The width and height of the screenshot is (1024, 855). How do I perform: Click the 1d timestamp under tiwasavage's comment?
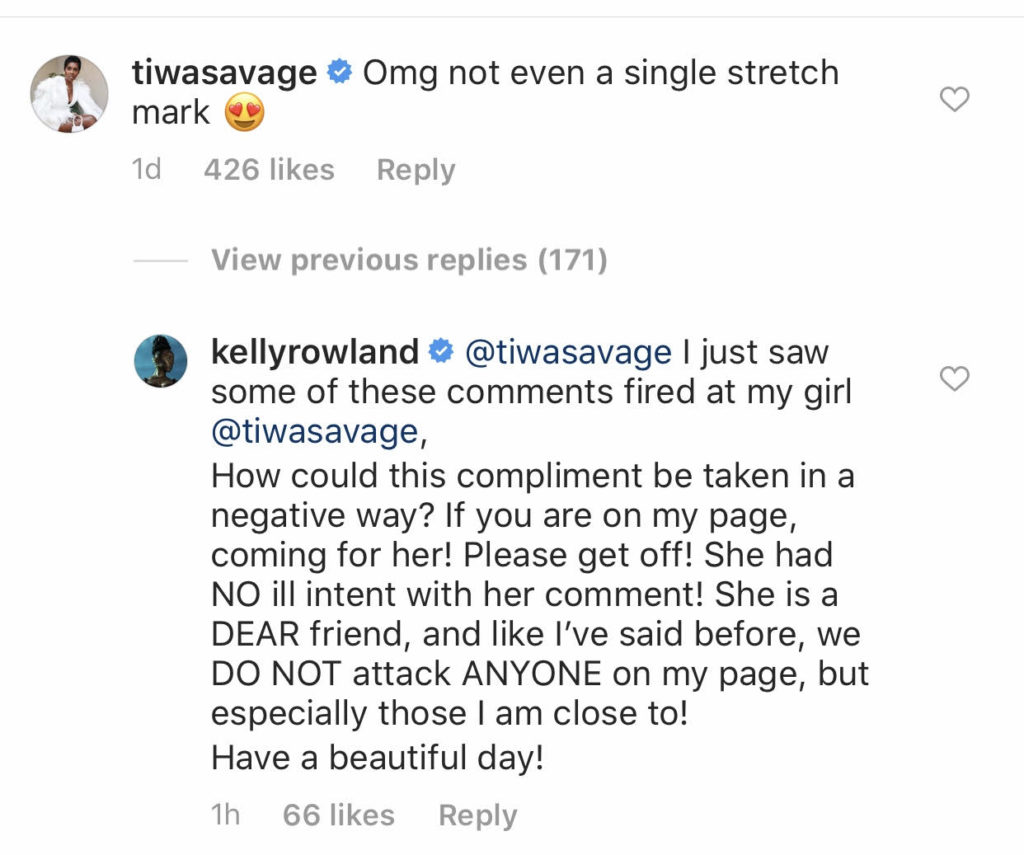[x=146, y=170]
